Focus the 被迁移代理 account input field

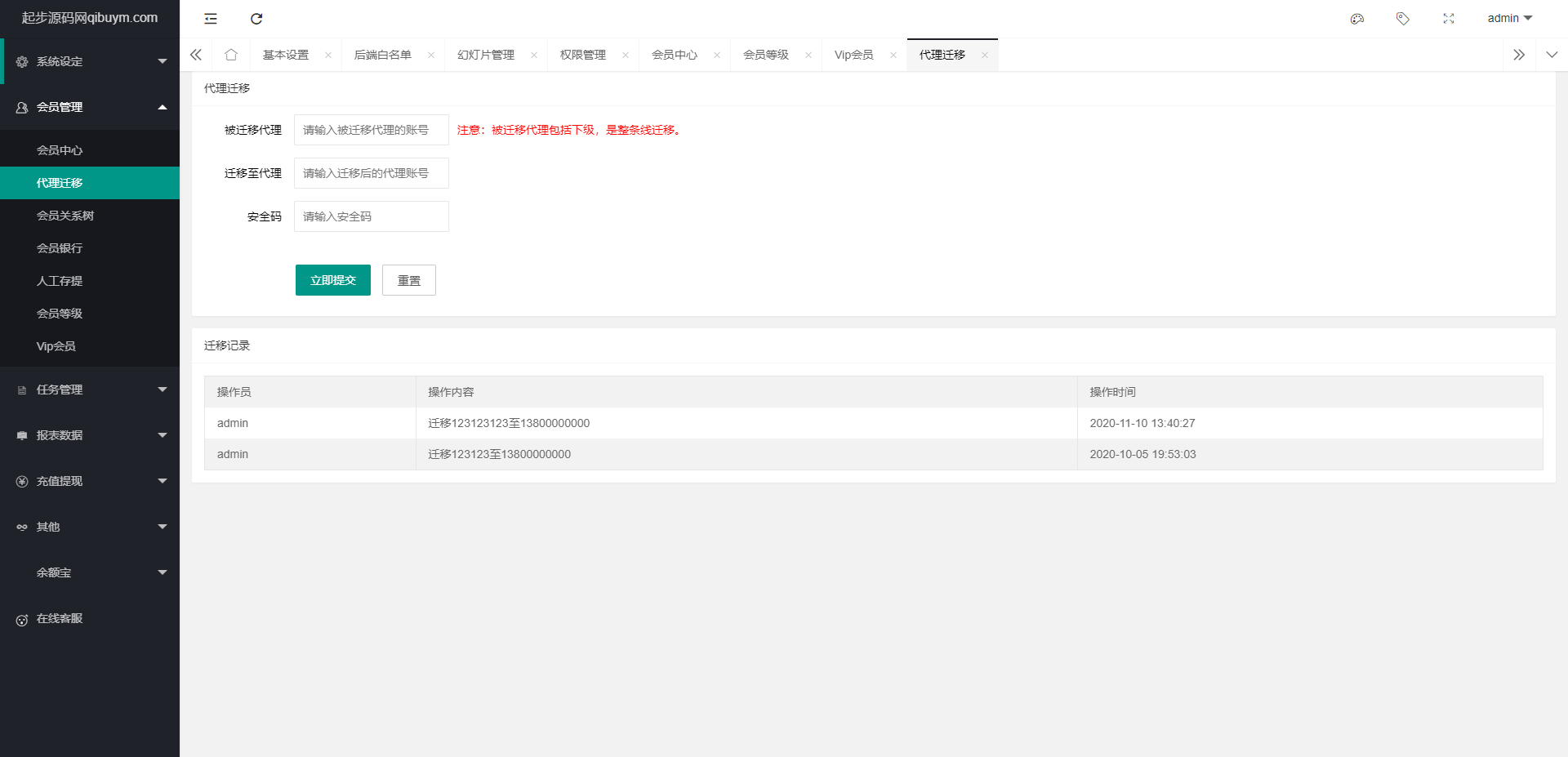[x=372, y=130]
